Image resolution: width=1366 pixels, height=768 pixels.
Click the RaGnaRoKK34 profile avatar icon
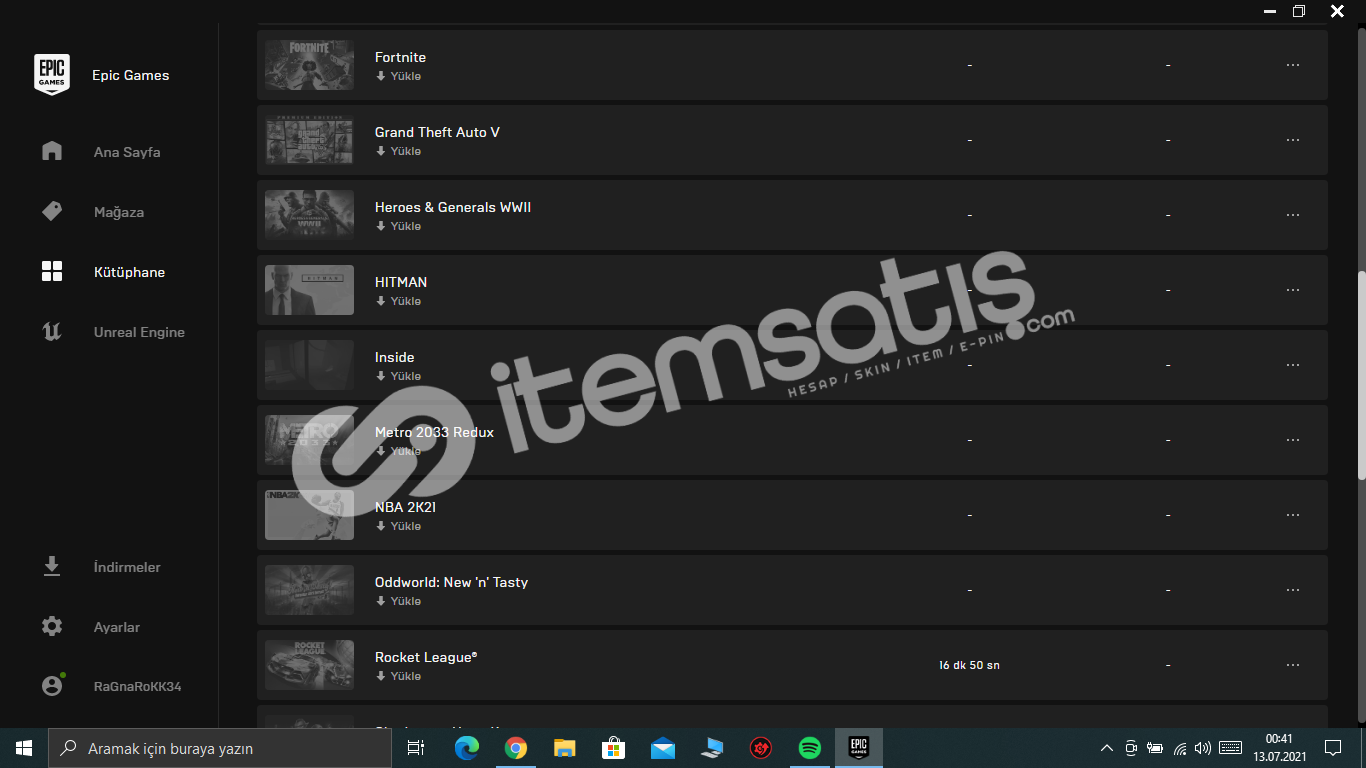pos(52,686)
